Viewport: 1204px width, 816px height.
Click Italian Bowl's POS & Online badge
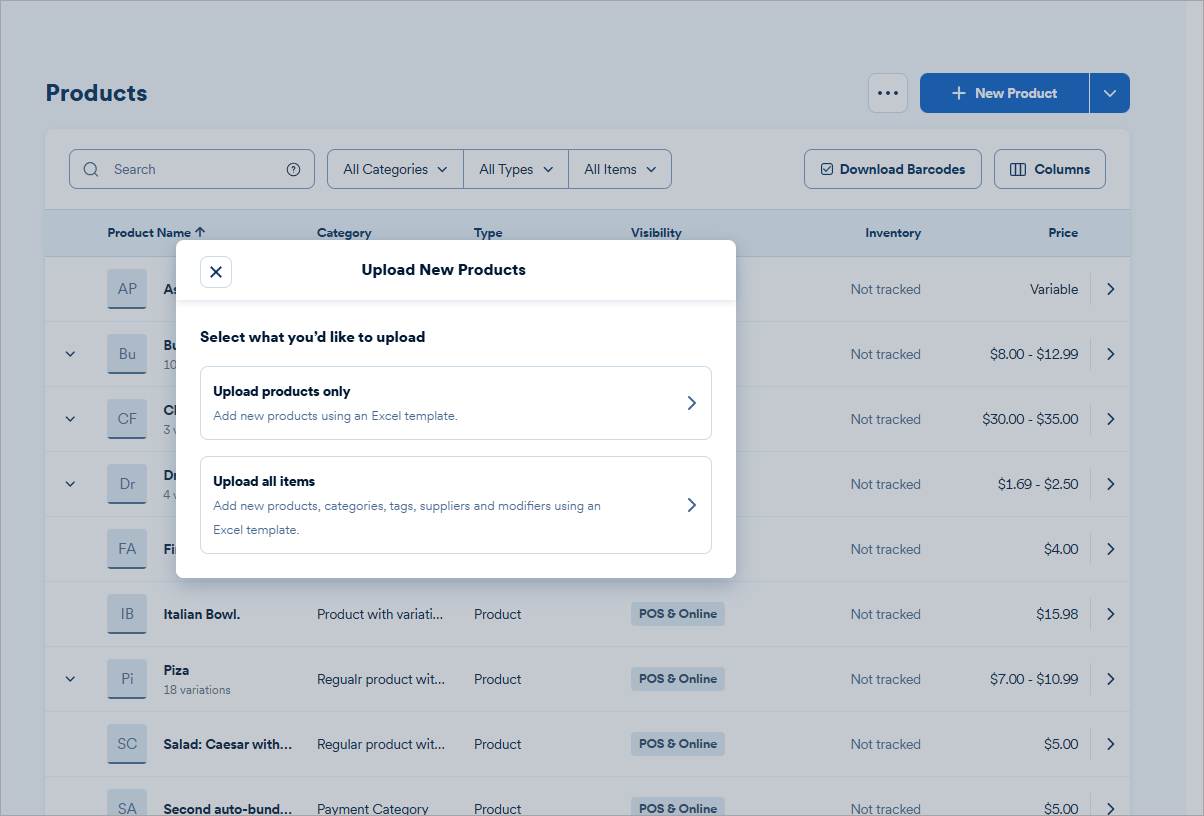[x=677, y=613]
